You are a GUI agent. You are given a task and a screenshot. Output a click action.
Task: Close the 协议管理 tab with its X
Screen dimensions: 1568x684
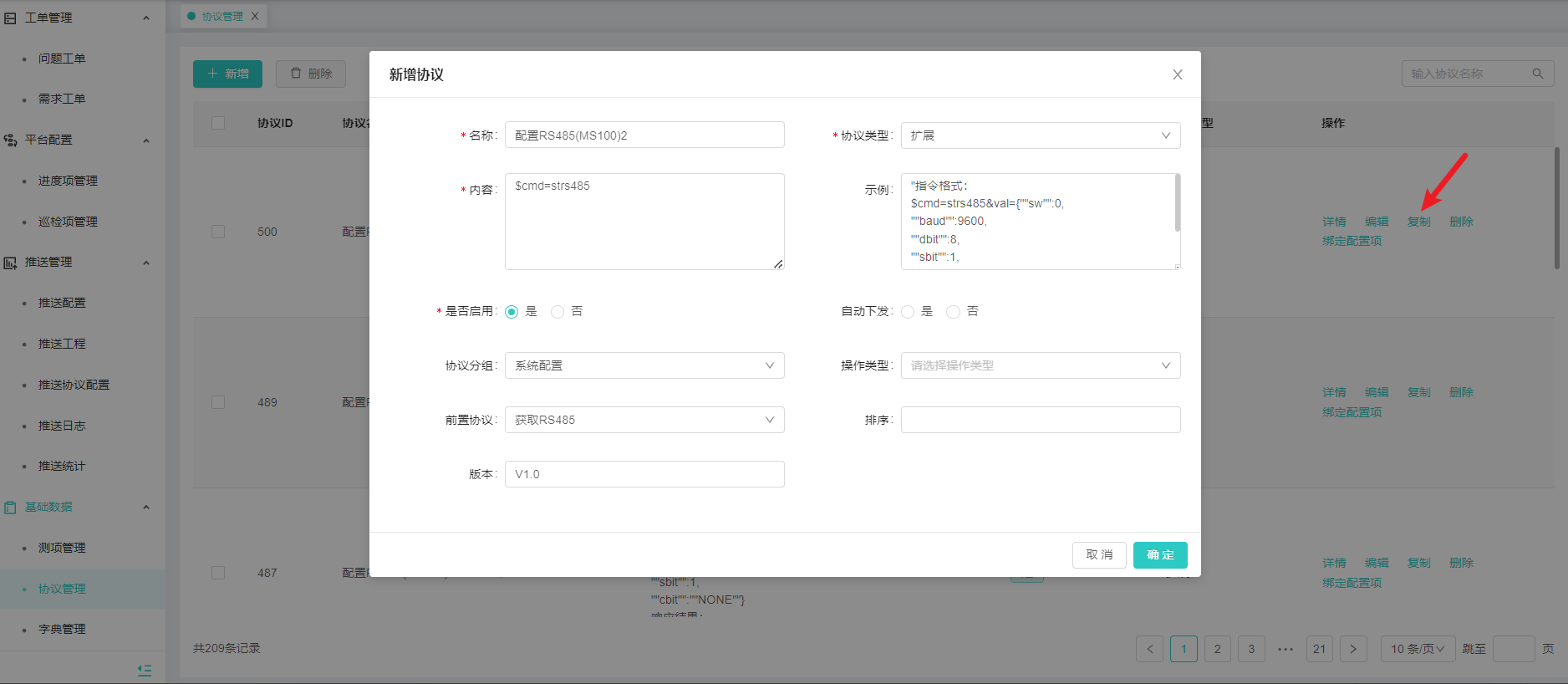pyautogui.click(x=255, y=16)
